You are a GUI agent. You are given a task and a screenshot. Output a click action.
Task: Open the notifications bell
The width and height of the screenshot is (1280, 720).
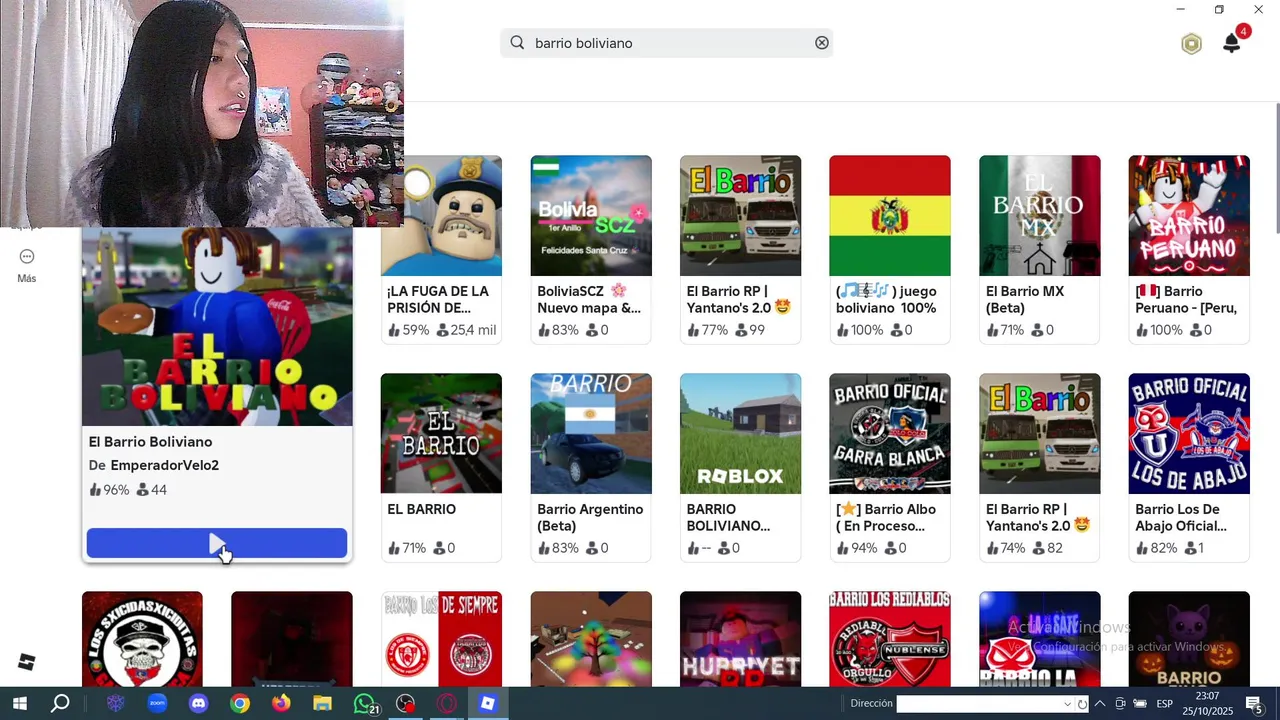pos(1232,43)
